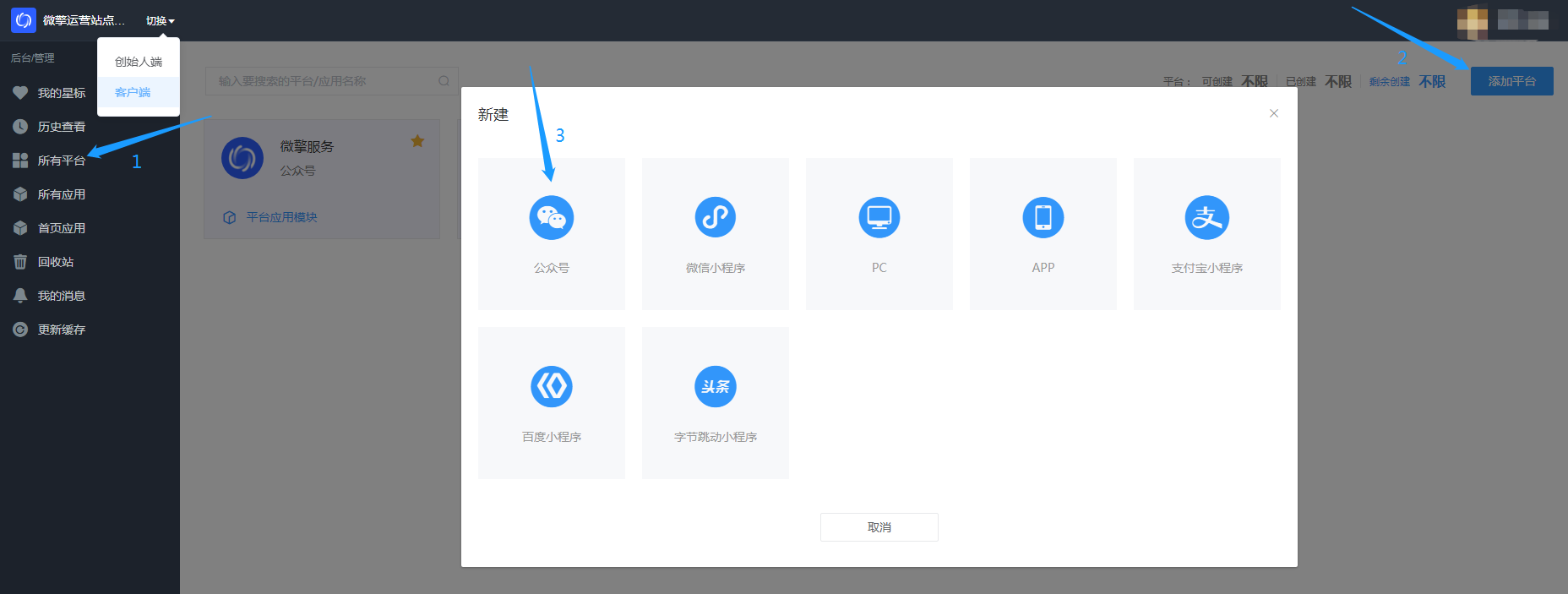Select the APP label in dialog

point(1043,268)
